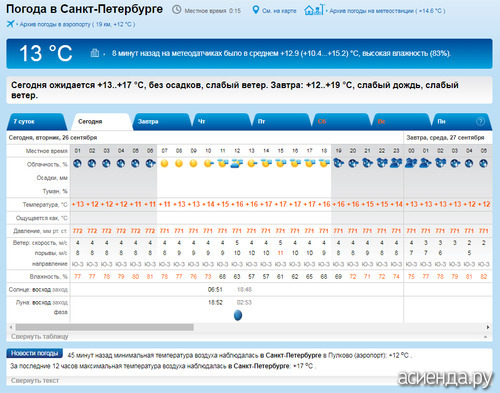Click the moon phase icon
The width and height of the screenshot is (500, 393).
pyautogui.click(x=238, y=315)
